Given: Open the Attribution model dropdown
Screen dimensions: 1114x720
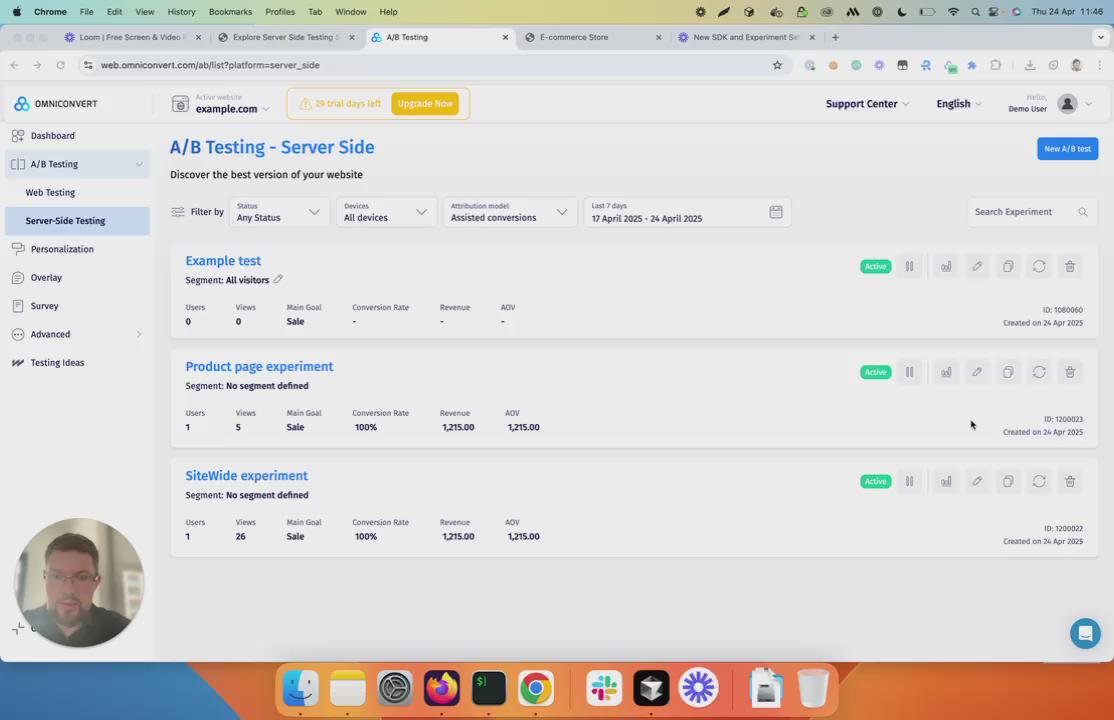Looking at the screenshot, I should pyautogui.click(x=509, y=212).
